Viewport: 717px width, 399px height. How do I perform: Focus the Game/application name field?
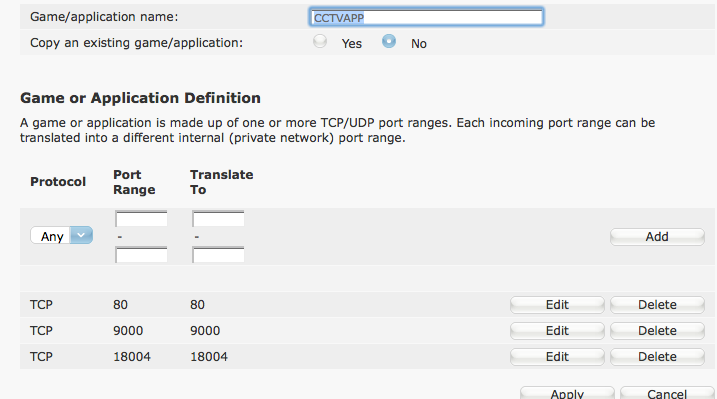426,17
